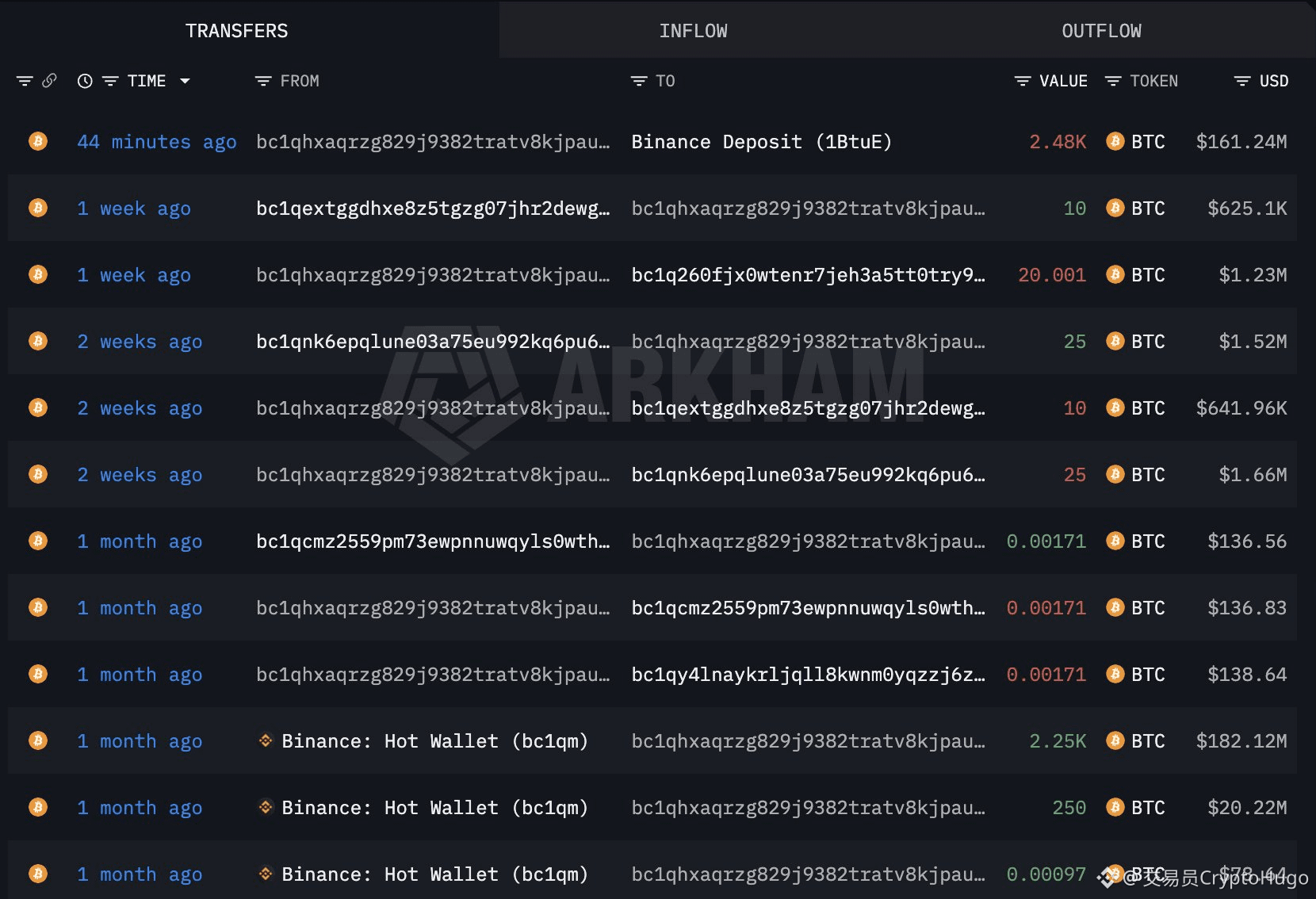
Task: Click the Bitcoin chain icon on the $182.12M row
Action: point(38,740)
